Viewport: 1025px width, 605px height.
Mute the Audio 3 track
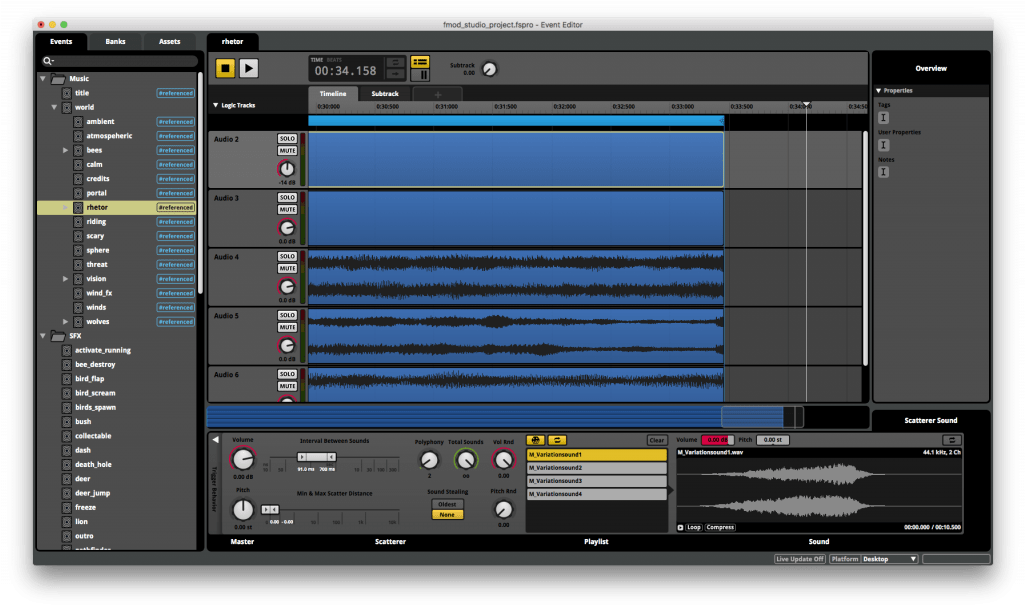click(x=287, y=209)
